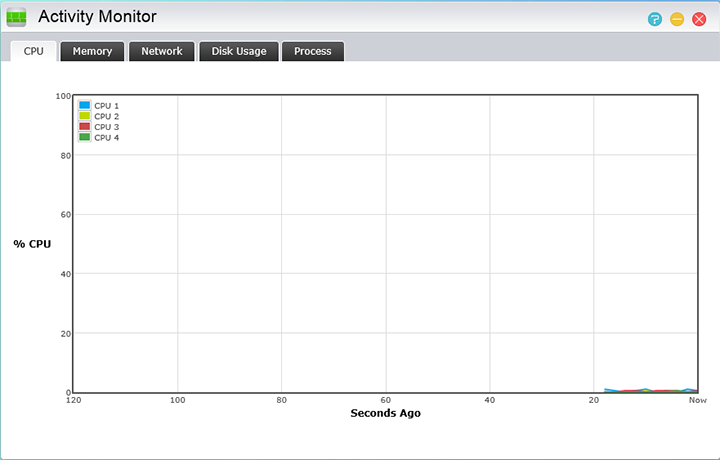This screenshot has height=460, width=720.
Task: Click the yellow CPU 2 legend swatch
Action: [85, 116]
